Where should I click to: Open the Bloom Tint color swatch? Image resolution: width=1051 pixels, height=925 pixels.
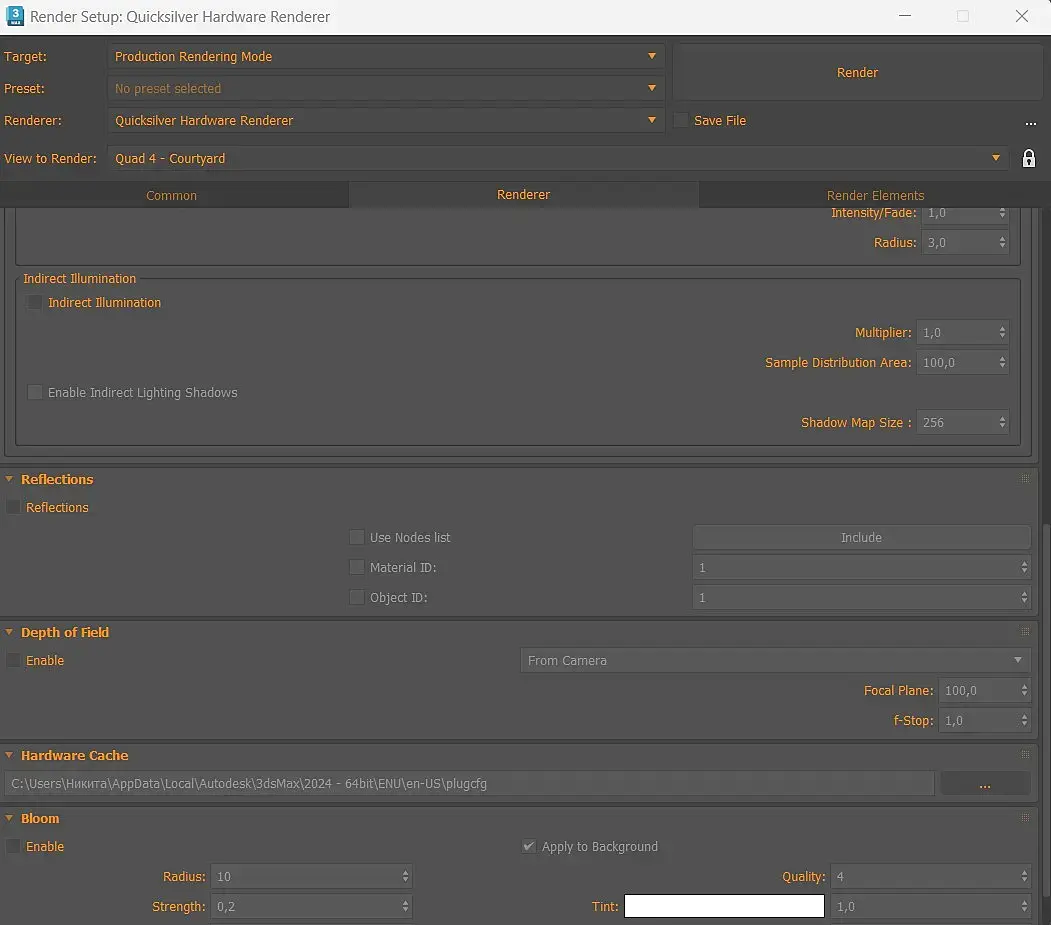point(725,906)
